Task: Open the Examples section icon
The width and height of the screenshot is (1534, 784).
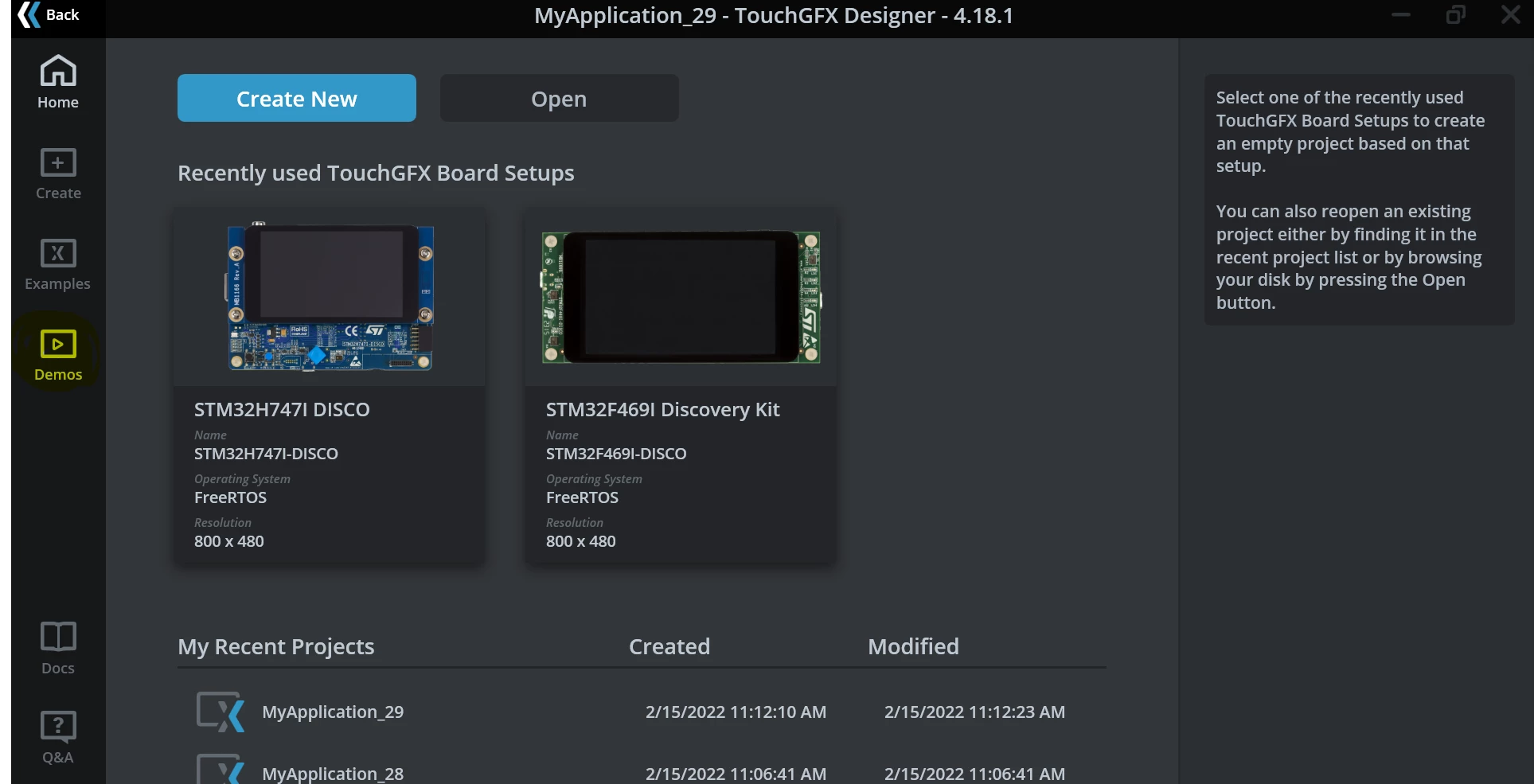Action: (58, 254)
